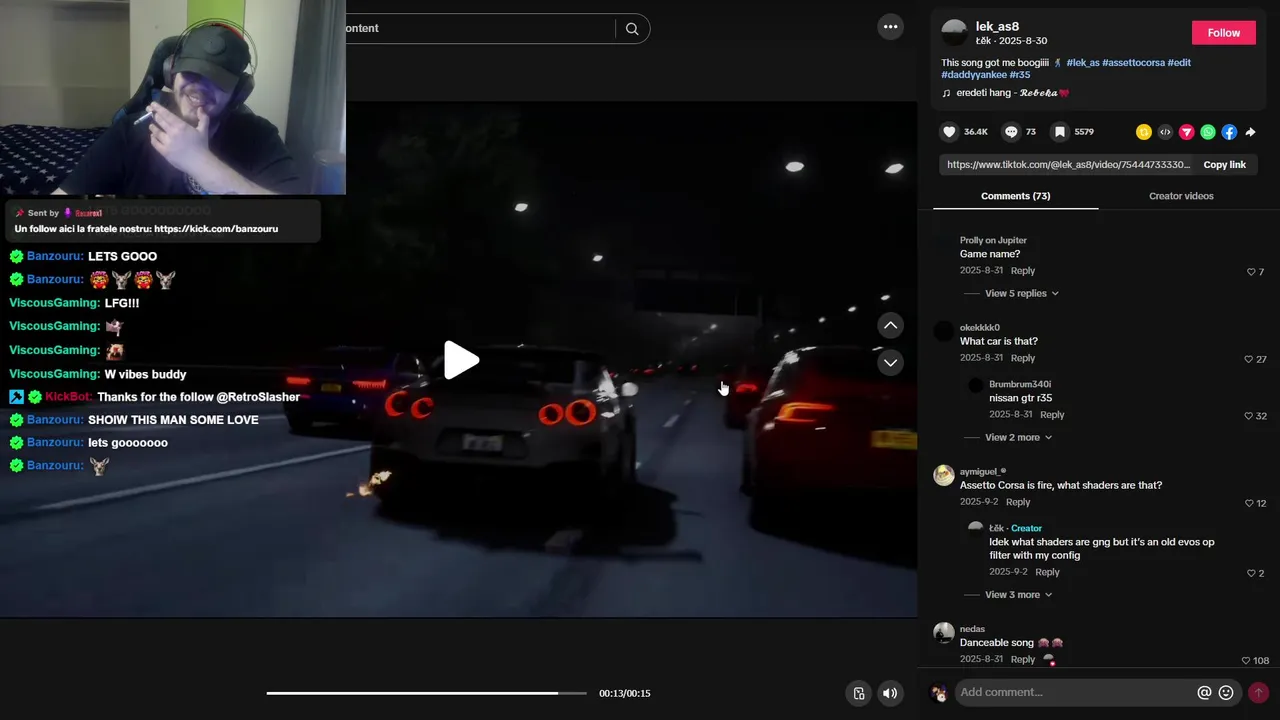This screenshot has height=720, width=1280.
Task: Open lek_as8 username at top
Action: pyautogui.click(x=997, y=27)
